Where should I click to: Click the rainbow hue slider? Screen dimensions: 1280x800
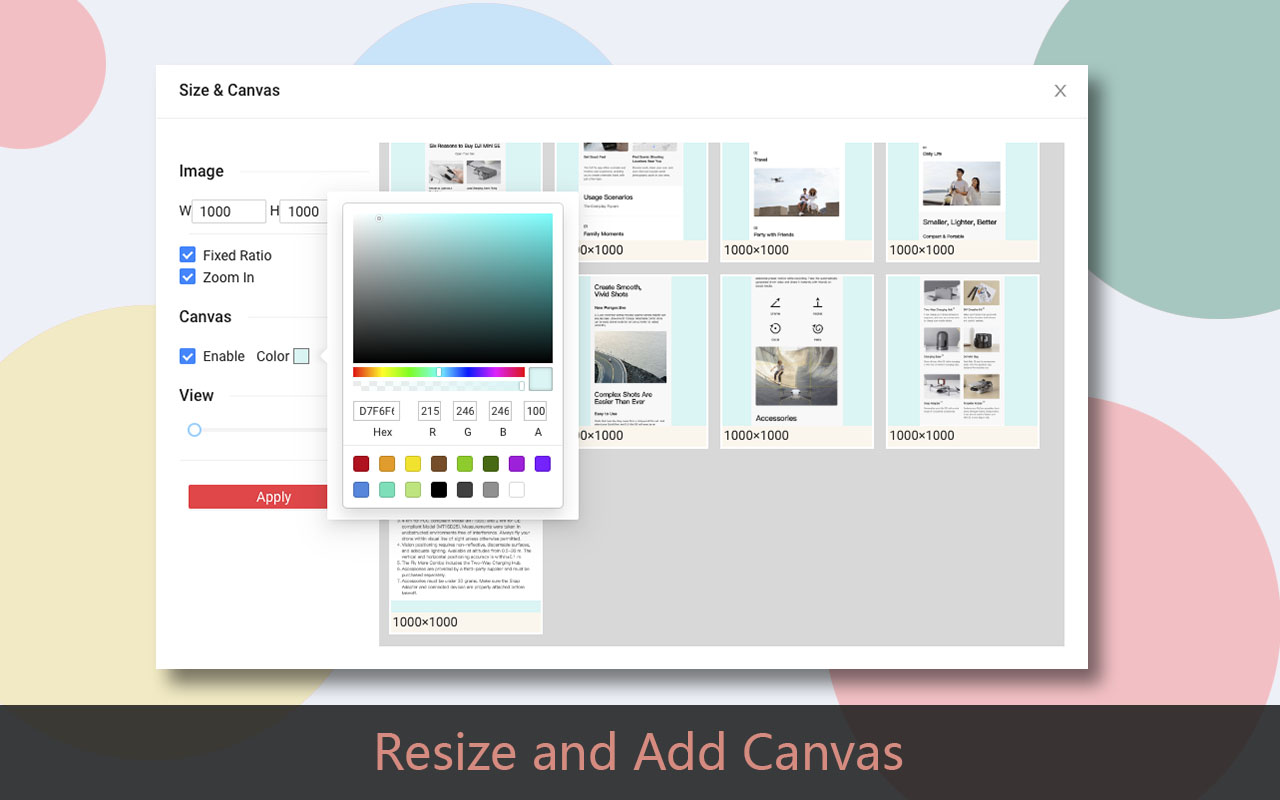pyautogui.click(x=438, y=372)
